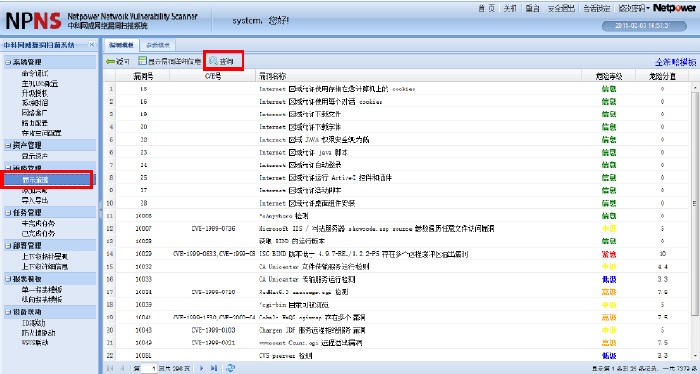Open 存储空间配置 in sidebar
700x374 pixels.
pyautogui.click(x=41, y=133)
